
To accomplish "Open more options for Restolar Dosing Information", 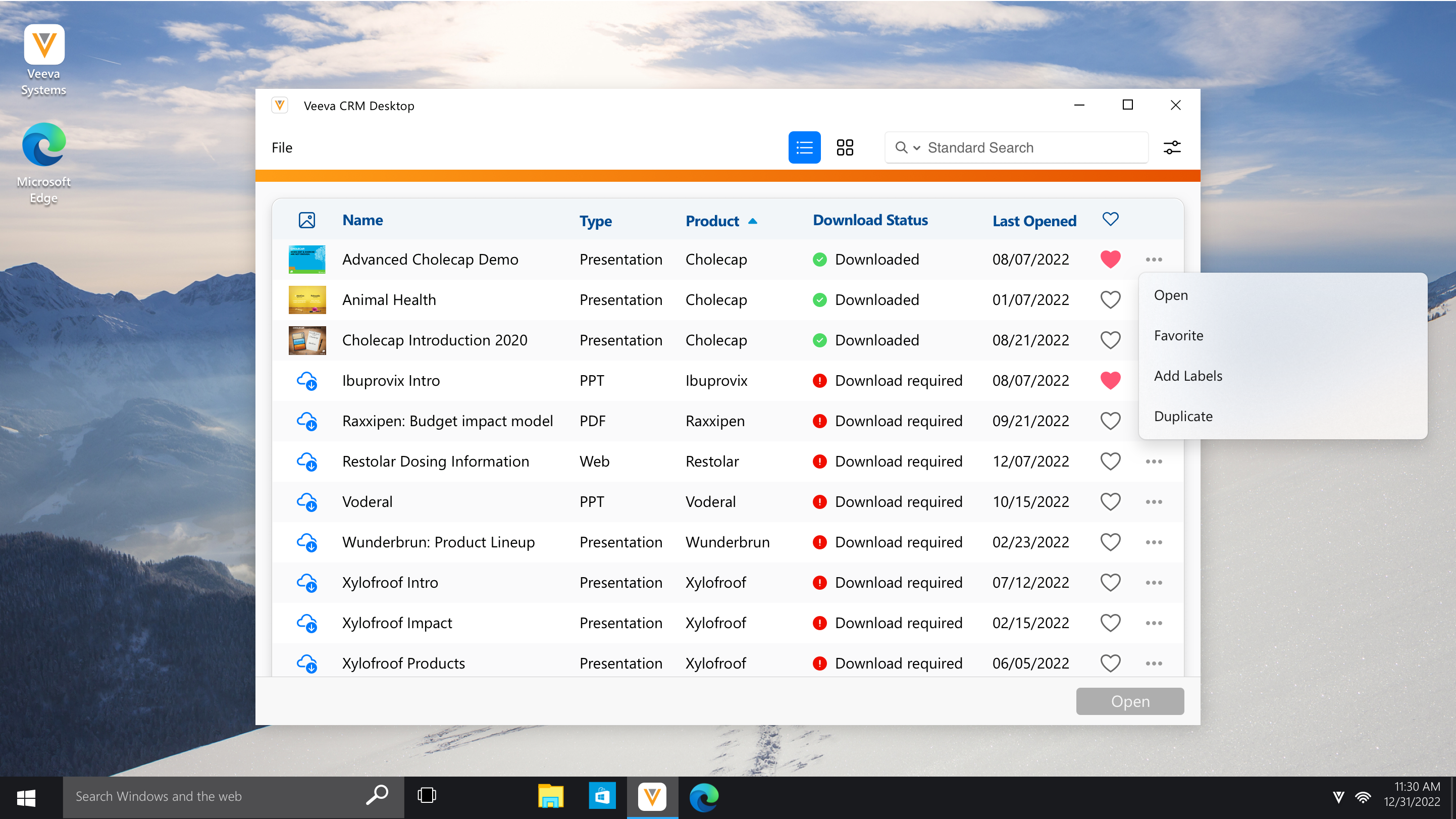I will click(x=1154, y=462).
